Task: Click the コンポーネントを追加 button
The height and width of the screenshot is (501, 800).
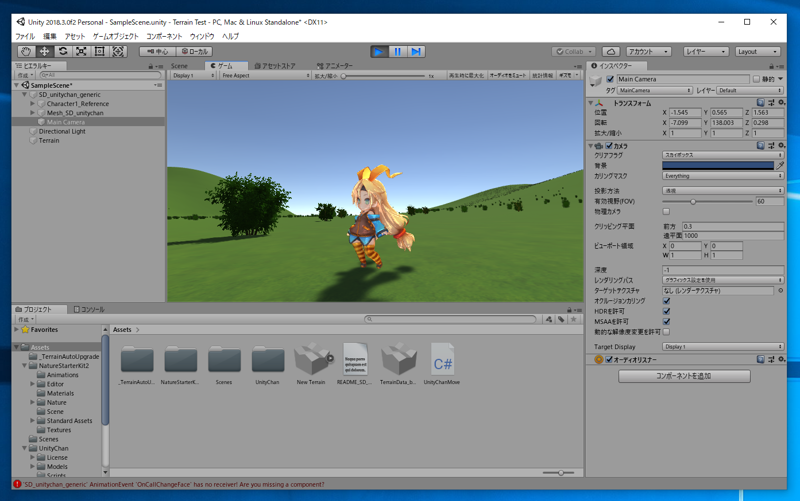Action: tap(684, 376)
